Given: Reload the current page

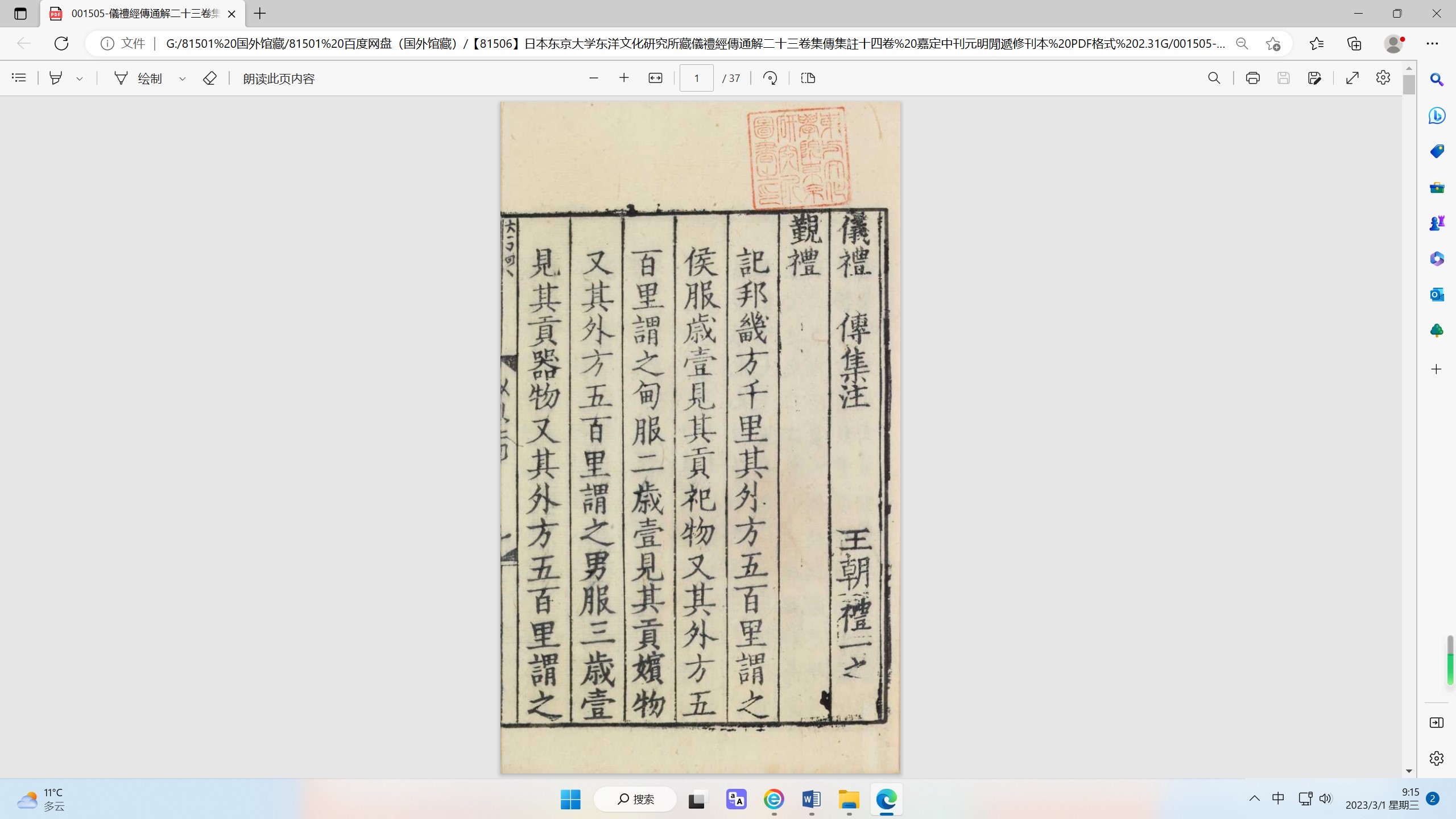Looking at the screenshot, I should click(61, 43).
